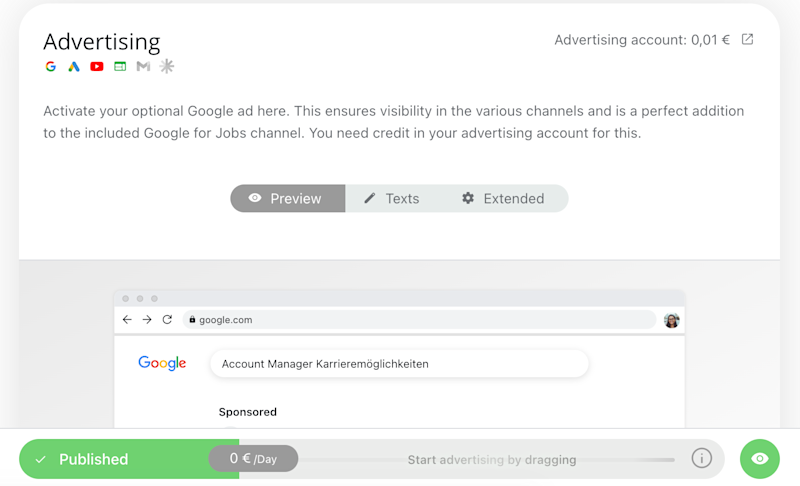Click the Gmail channel icon
Screen dimensions: 800x486
pos(143,66)
